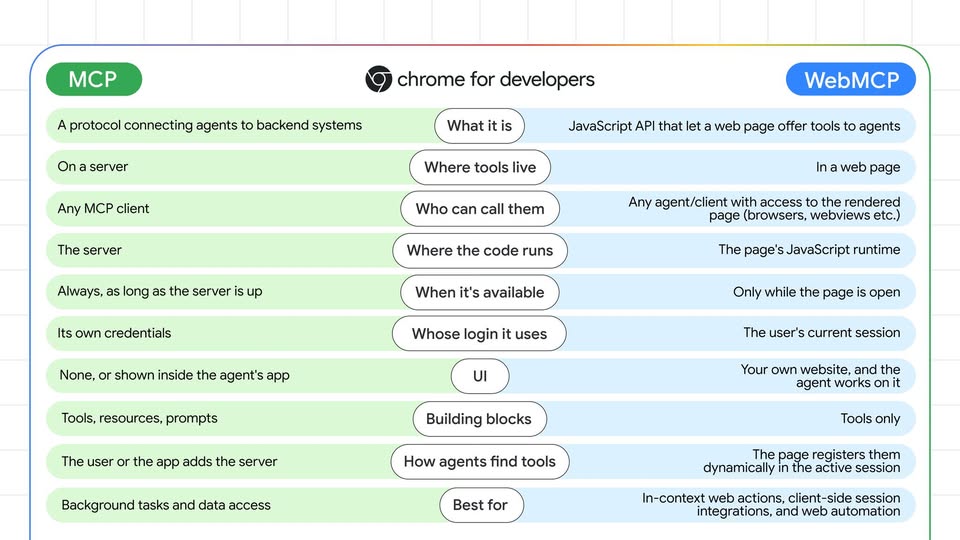Click 'A protocol connecting agents to backend systems'
Screen dimensions: 960x540
(210, 126)
